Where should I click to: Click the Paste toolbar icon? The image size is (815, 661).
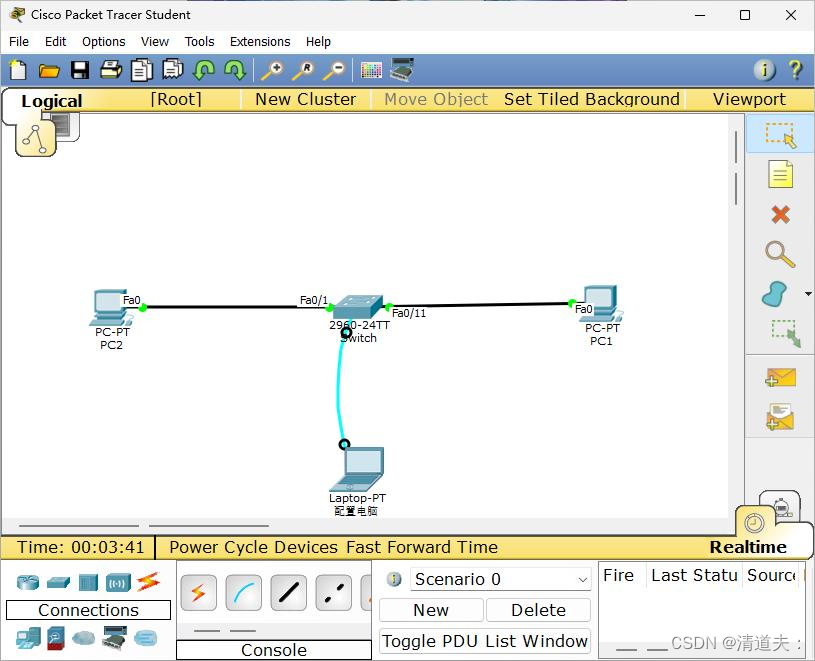(x=173, y=69)
